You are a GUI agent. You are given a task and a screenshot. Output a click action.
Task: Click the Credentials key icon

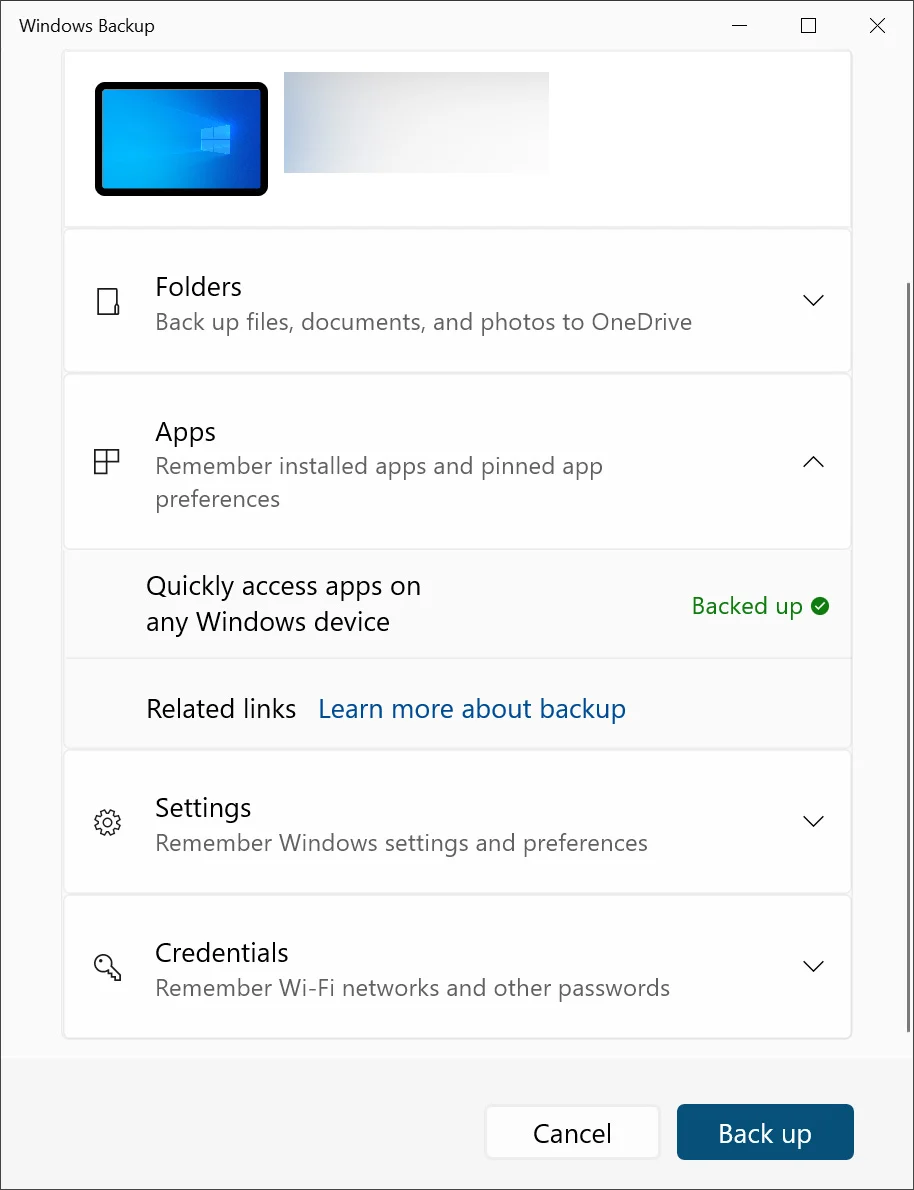107,966
